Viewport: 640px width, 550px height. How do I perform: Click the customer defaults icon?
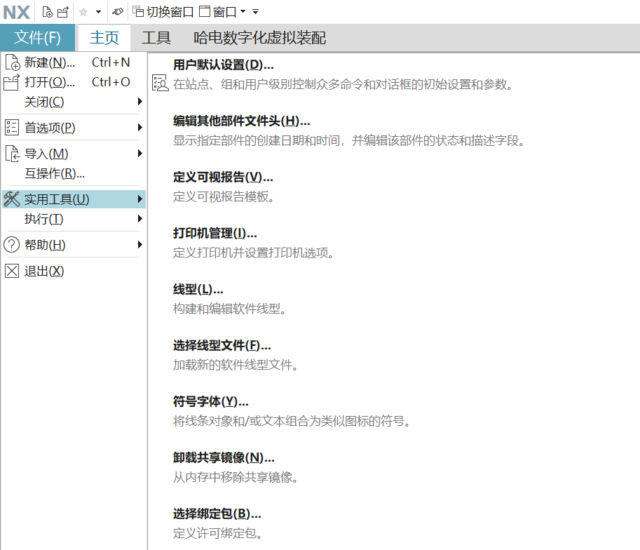(x=160, y=83)
